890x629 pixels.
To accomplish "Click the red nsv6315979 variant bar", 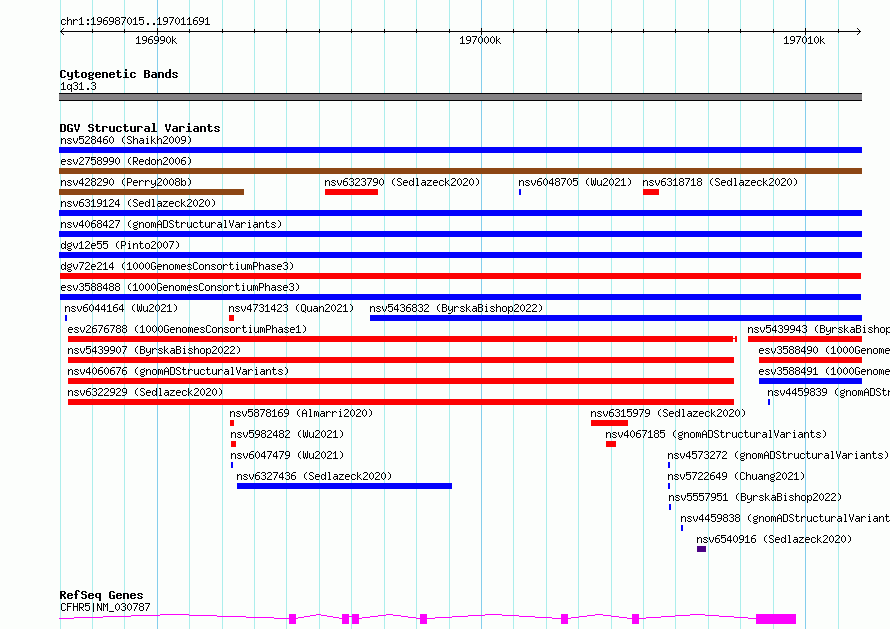I will click(x=609, y=423).
